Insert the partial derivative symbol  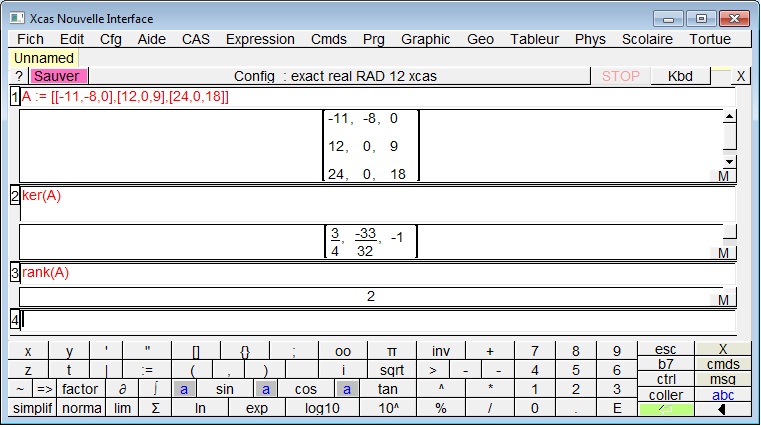[x=122, y=389]
